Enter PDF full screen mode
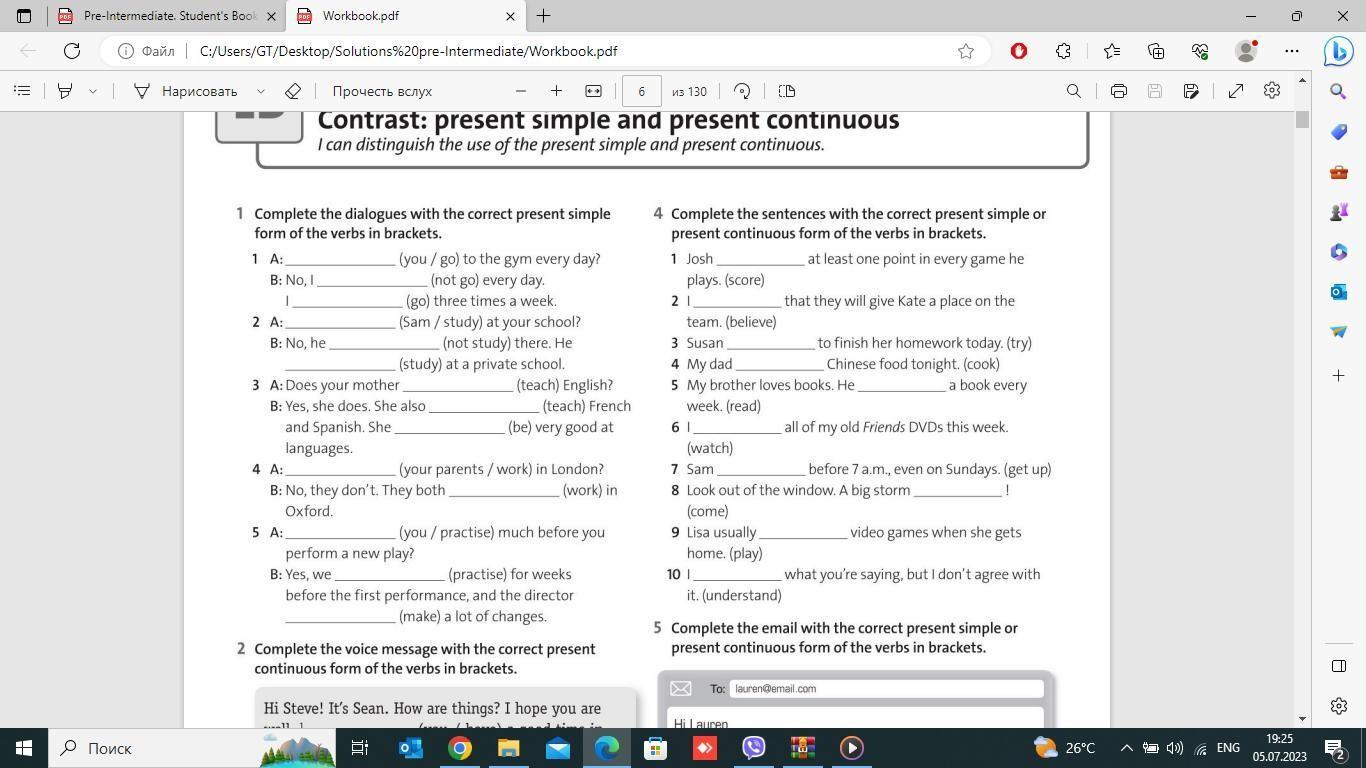The image size is (1366, 768). tap(1236, 91)
